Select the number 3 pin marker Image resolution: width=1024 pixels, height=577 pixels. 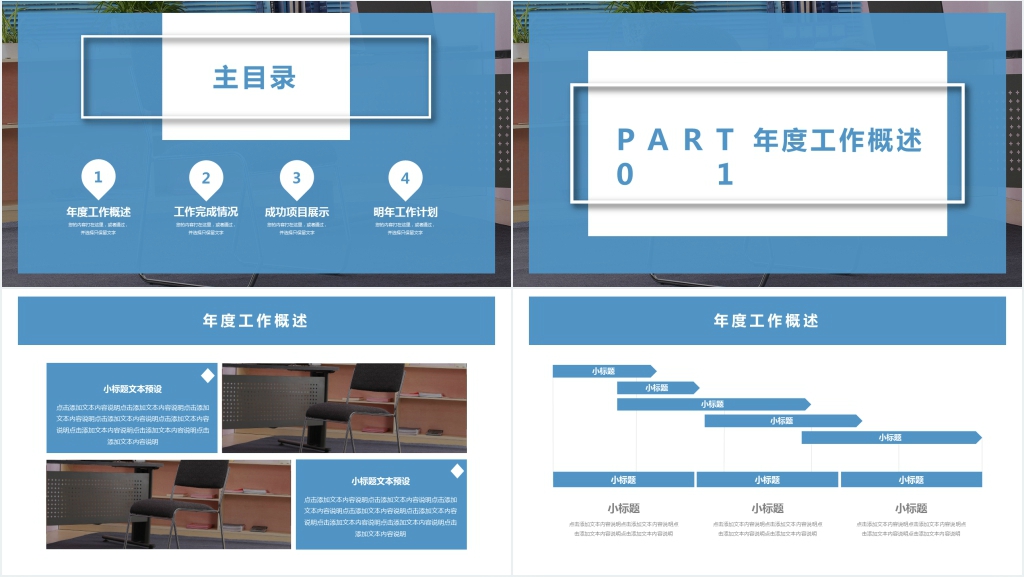click(296, 179)
